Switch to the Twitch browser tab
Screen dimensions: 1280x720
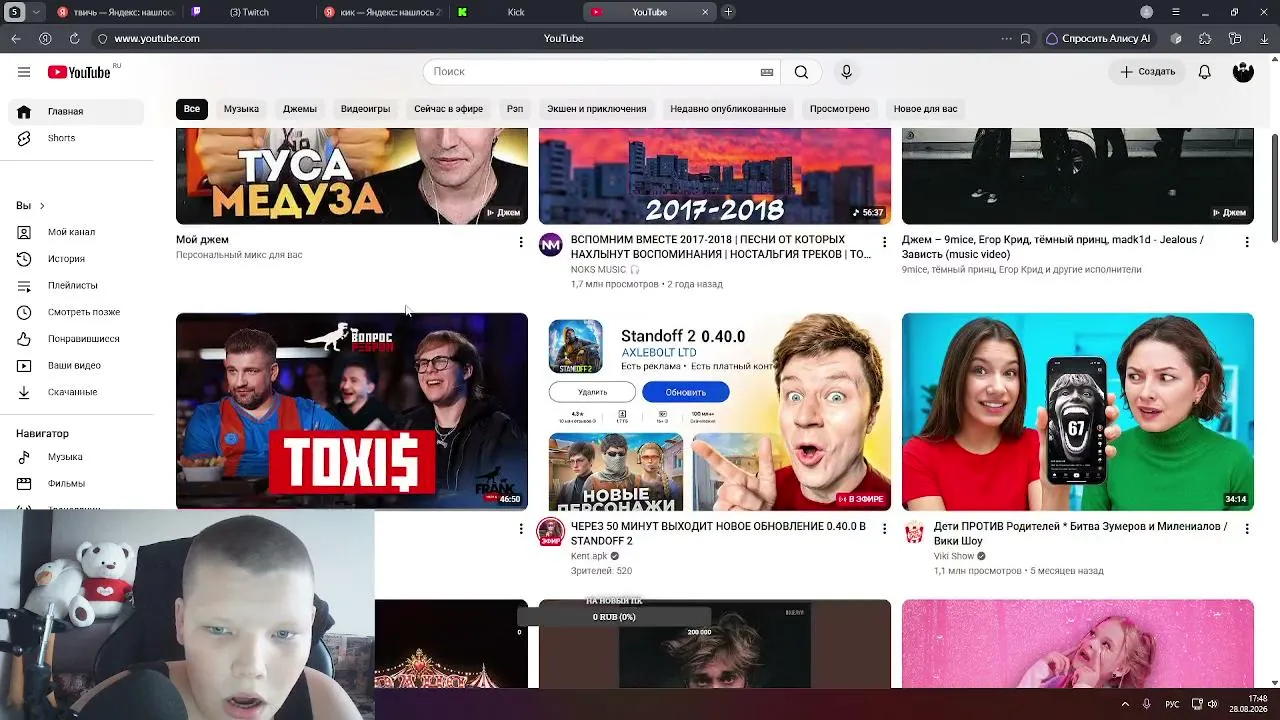click(250, 12)
